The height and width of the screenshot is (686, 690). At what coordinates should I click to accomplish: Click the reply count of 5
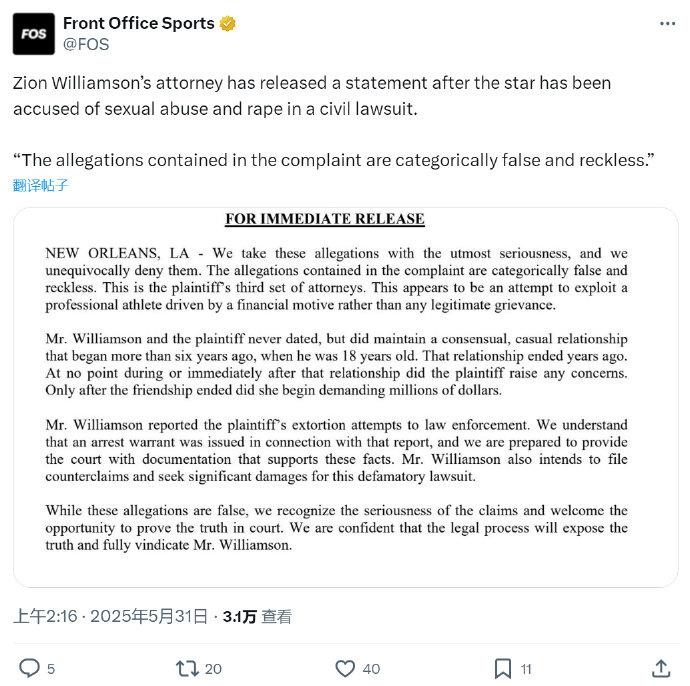(x=51, y=669)
